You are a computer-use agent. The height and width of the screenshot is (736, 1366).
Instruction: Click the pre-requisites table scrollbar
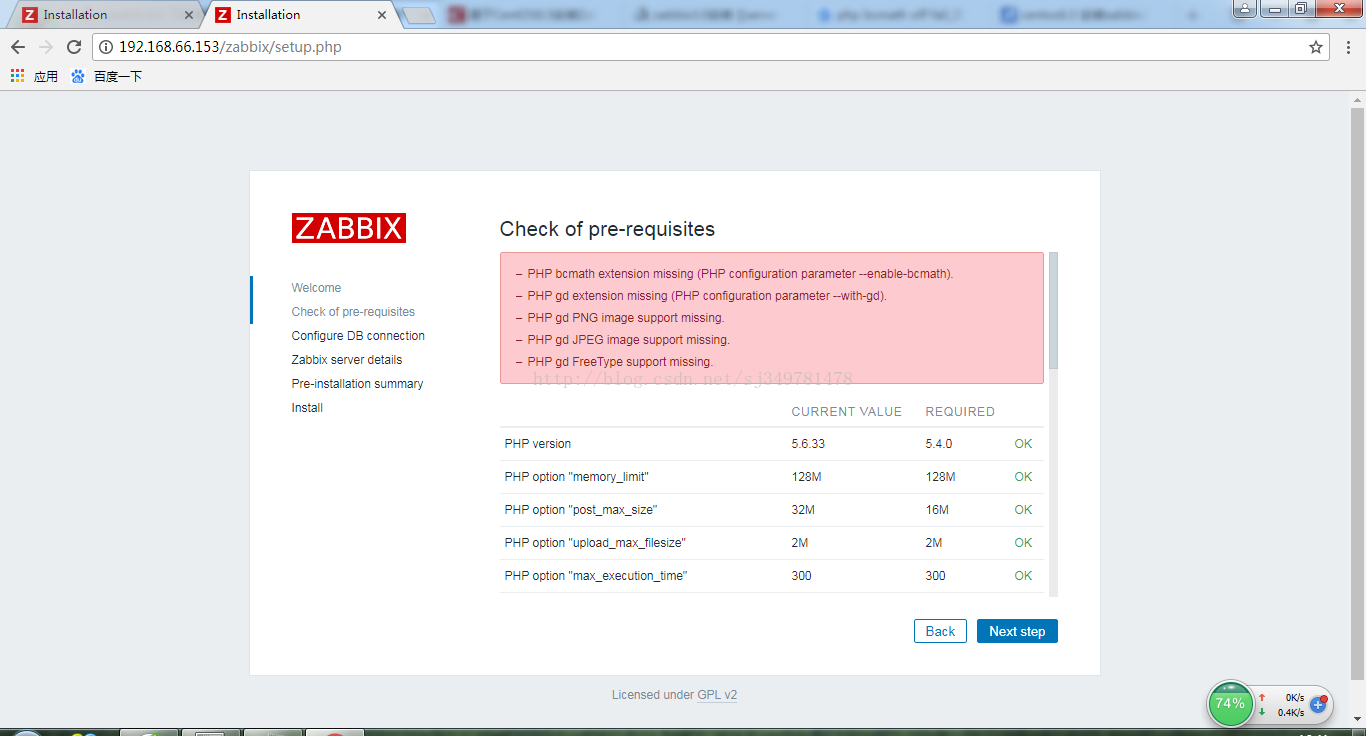[1053, 310]
